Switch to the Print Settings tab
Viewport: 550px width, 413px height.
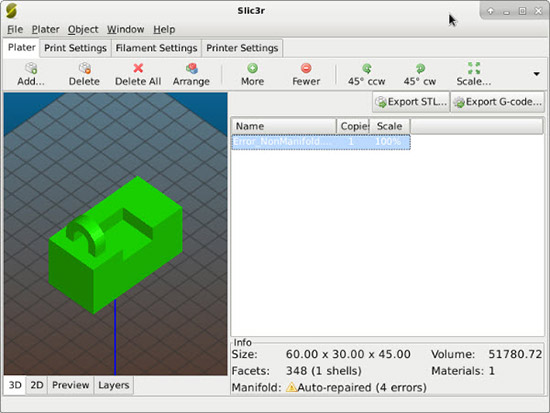(x=75, y=48)
